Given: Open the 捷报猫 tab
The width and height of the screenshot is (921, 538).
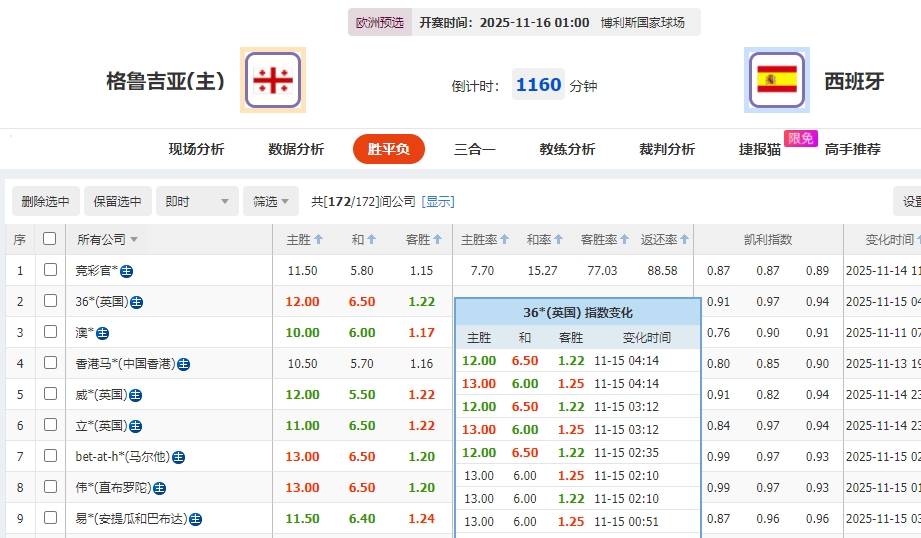Looking at the screenshot, I should tap(759, 149).
